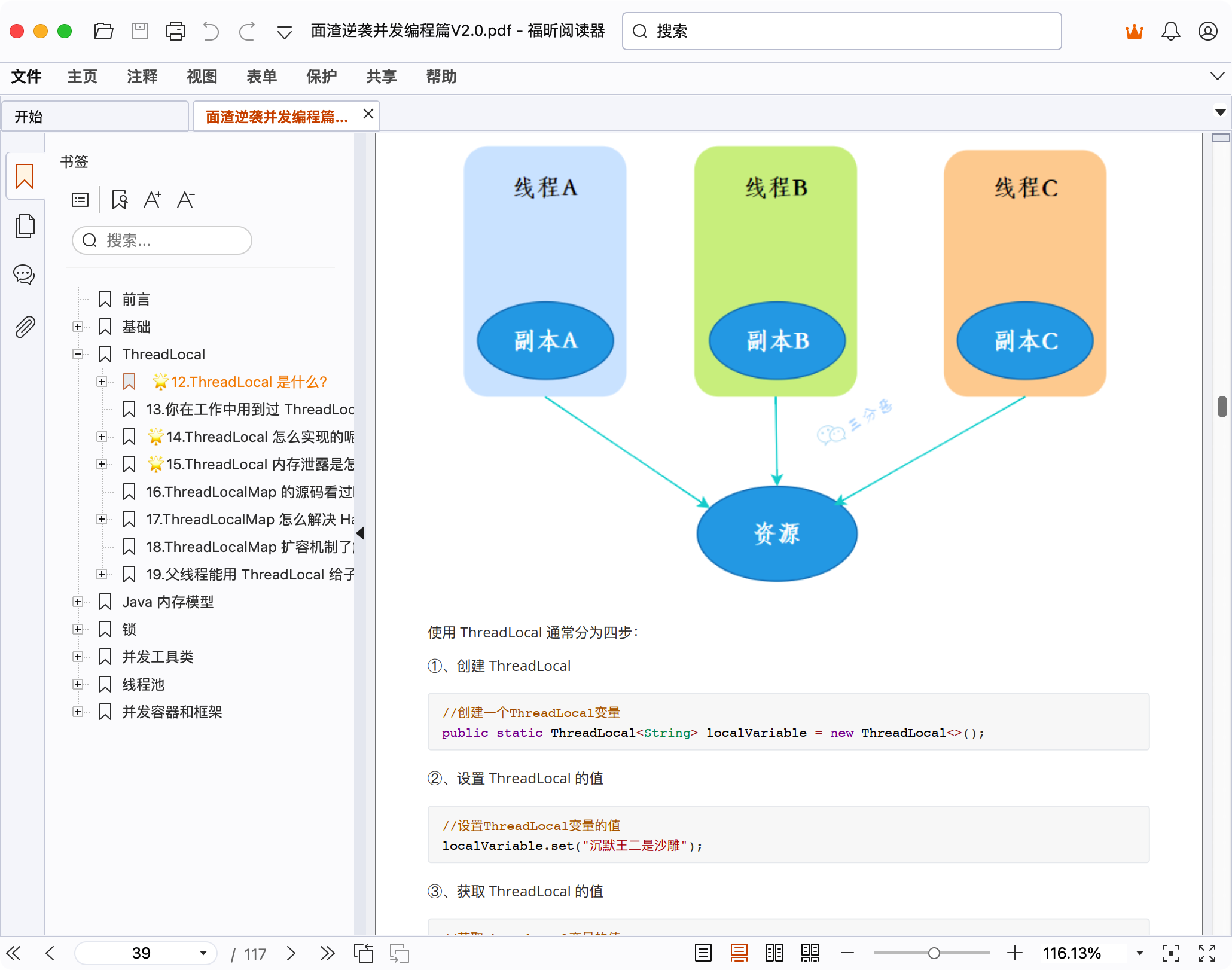1232x970 pixels.
Task: Open the Bookmarks panel in the sidebar
Action: point(24,175)
